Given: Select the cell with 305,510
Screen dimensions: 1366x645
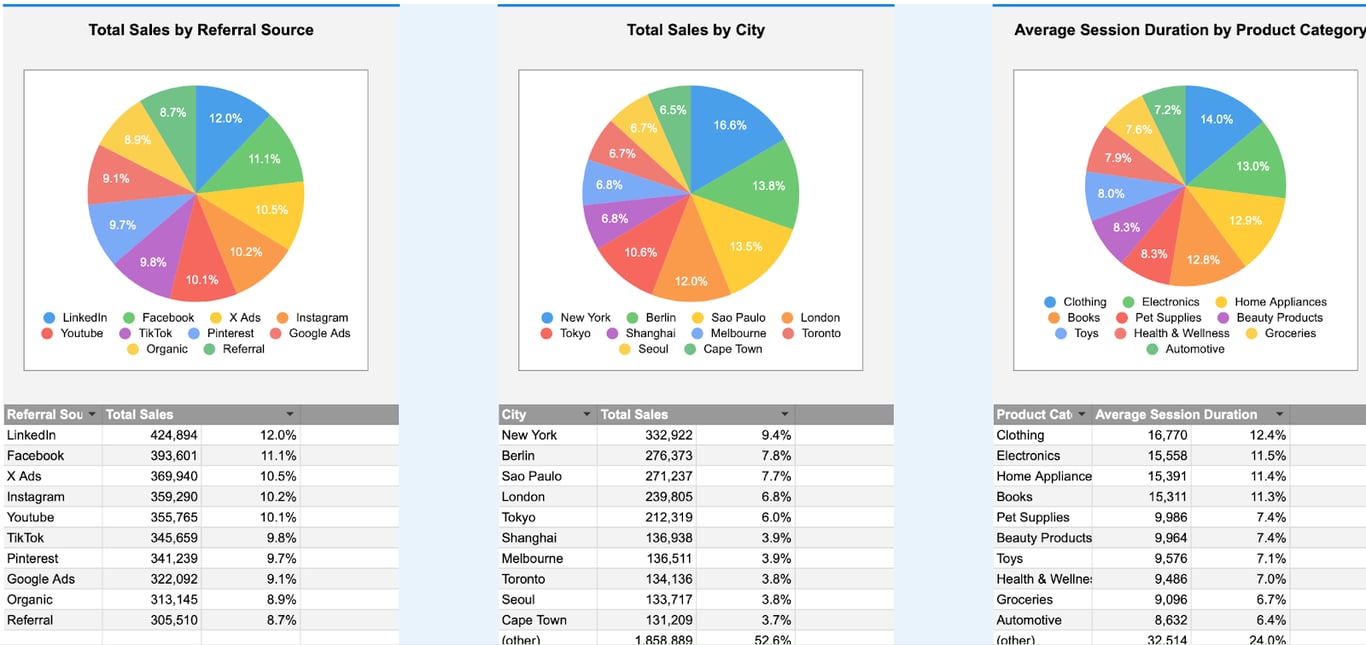Looking at the screenshot, I should coord(151,620).
